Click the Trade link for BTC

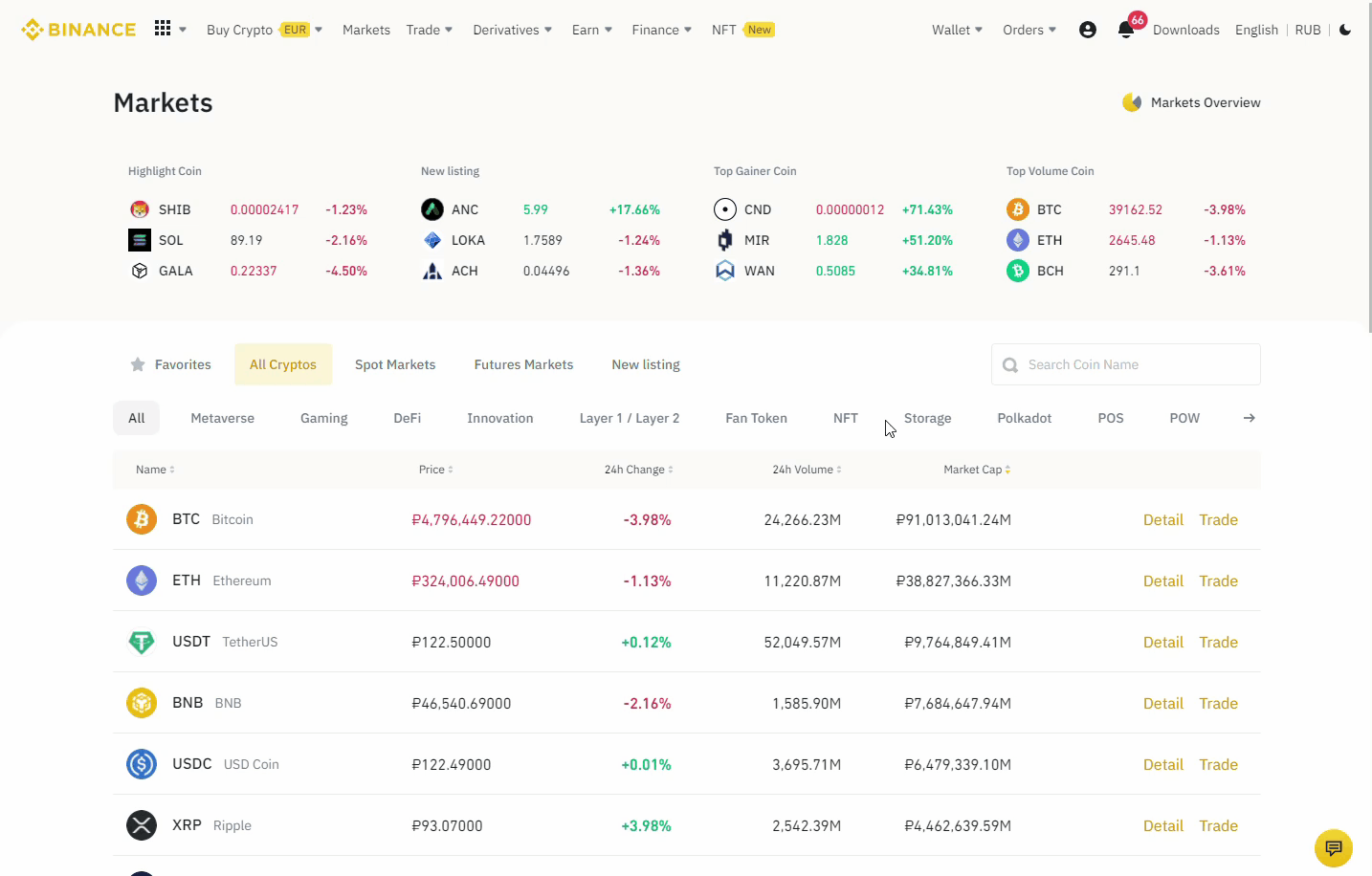1218,519
